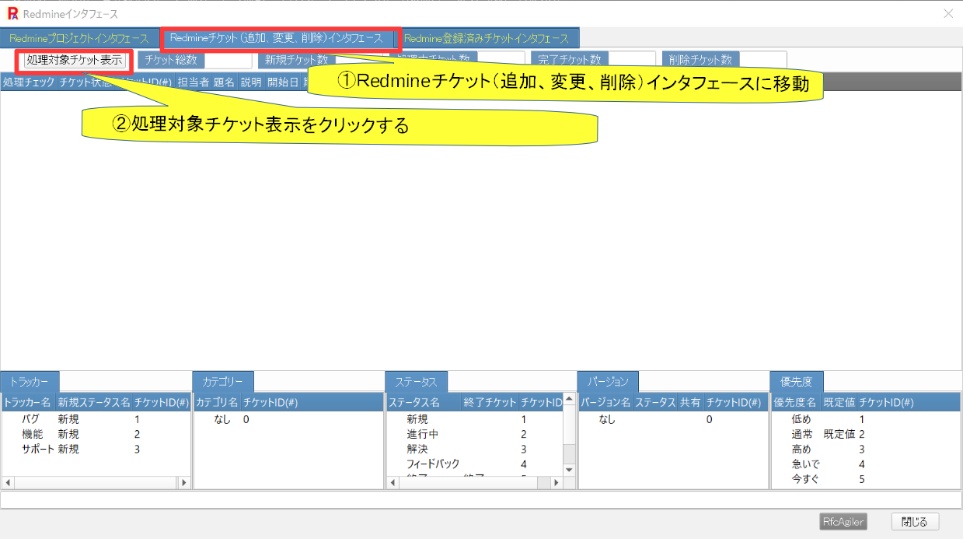Click the 新規チケット数 label

pyautogui.click(x=297, y=60)
